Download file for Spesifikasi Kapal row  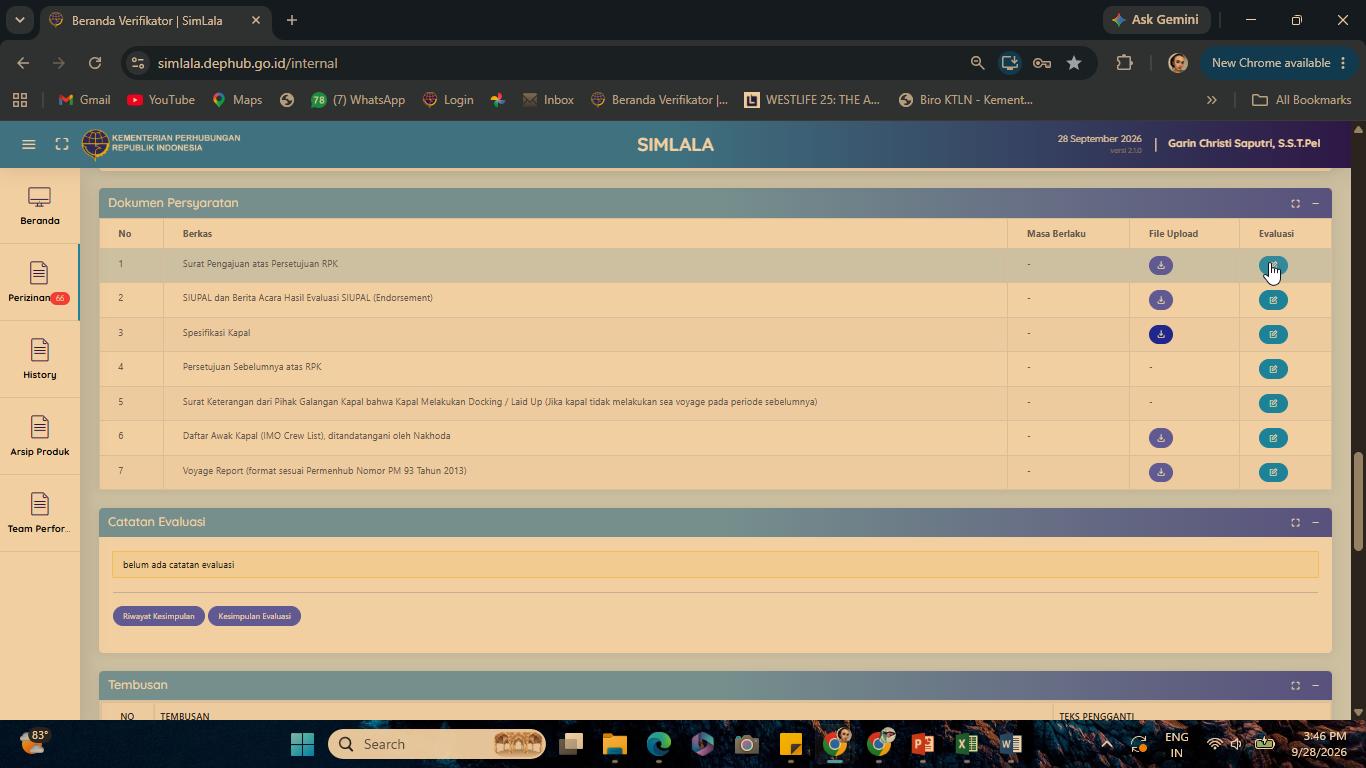coord(1161,334)
